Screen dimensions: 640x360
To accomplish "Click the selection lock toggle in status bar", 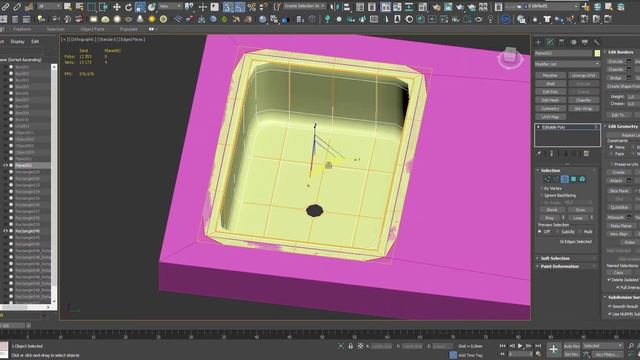I will click(351, 346).
